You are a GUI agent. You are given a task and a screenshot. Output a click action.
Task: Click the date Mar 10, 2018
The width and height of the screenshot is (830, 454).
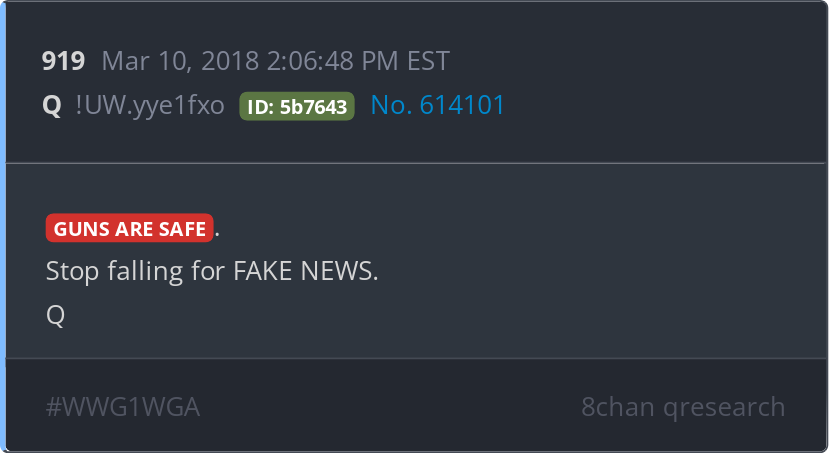tap(181, 61)
